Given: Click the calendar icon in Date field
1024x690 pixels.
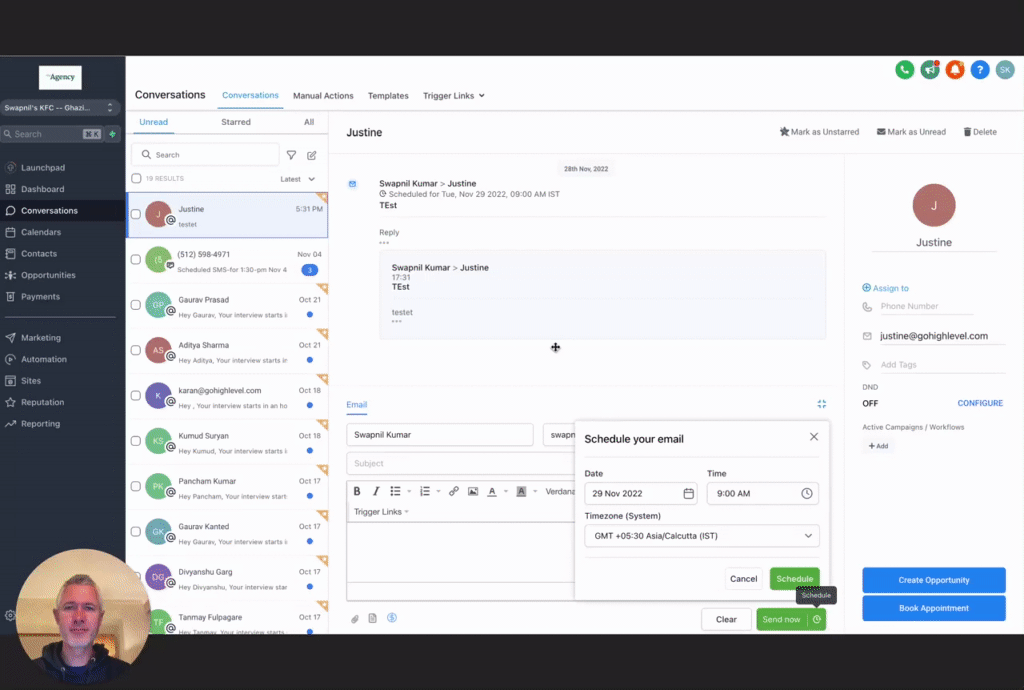Looking at the screenshot, I should 688,494.
